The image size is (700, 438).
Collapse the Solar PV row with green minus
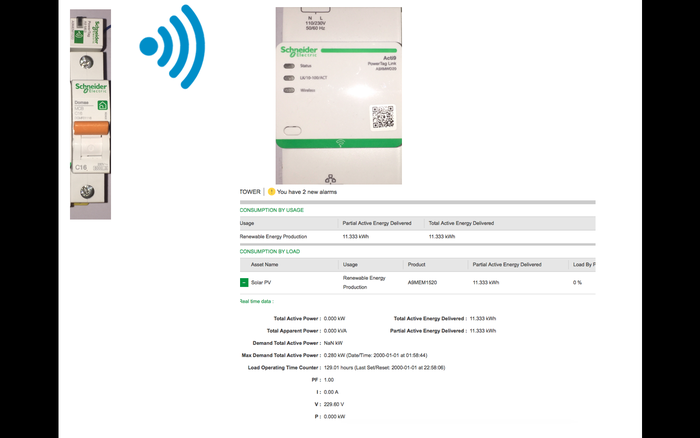pyautogui.click(x=244, y=282)
